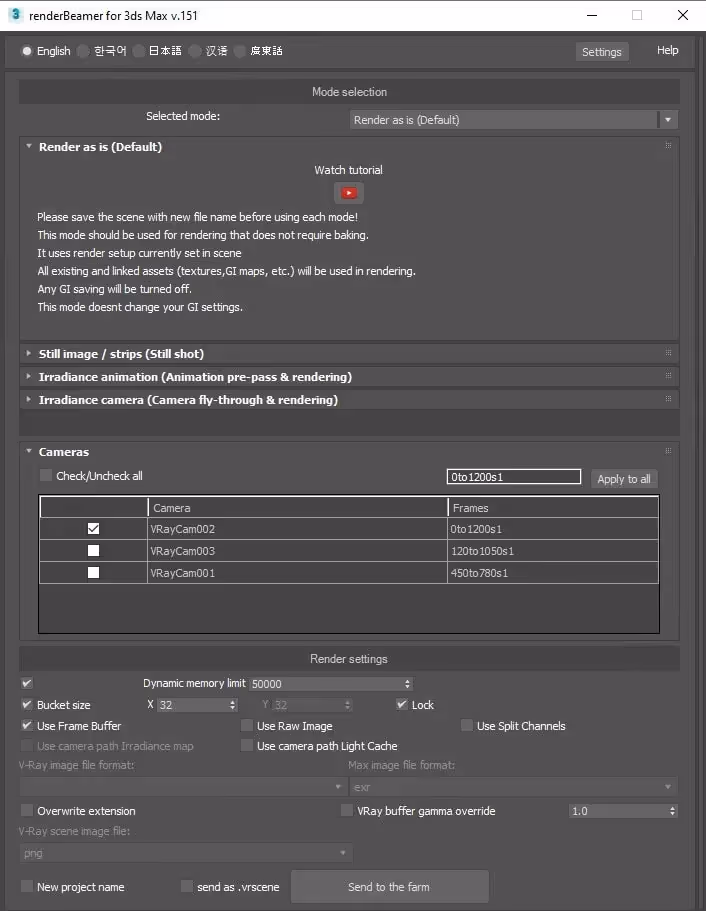Enable Use Split Channels checkbox
This screenshot has width=706, height=911.
pos(467,725)
